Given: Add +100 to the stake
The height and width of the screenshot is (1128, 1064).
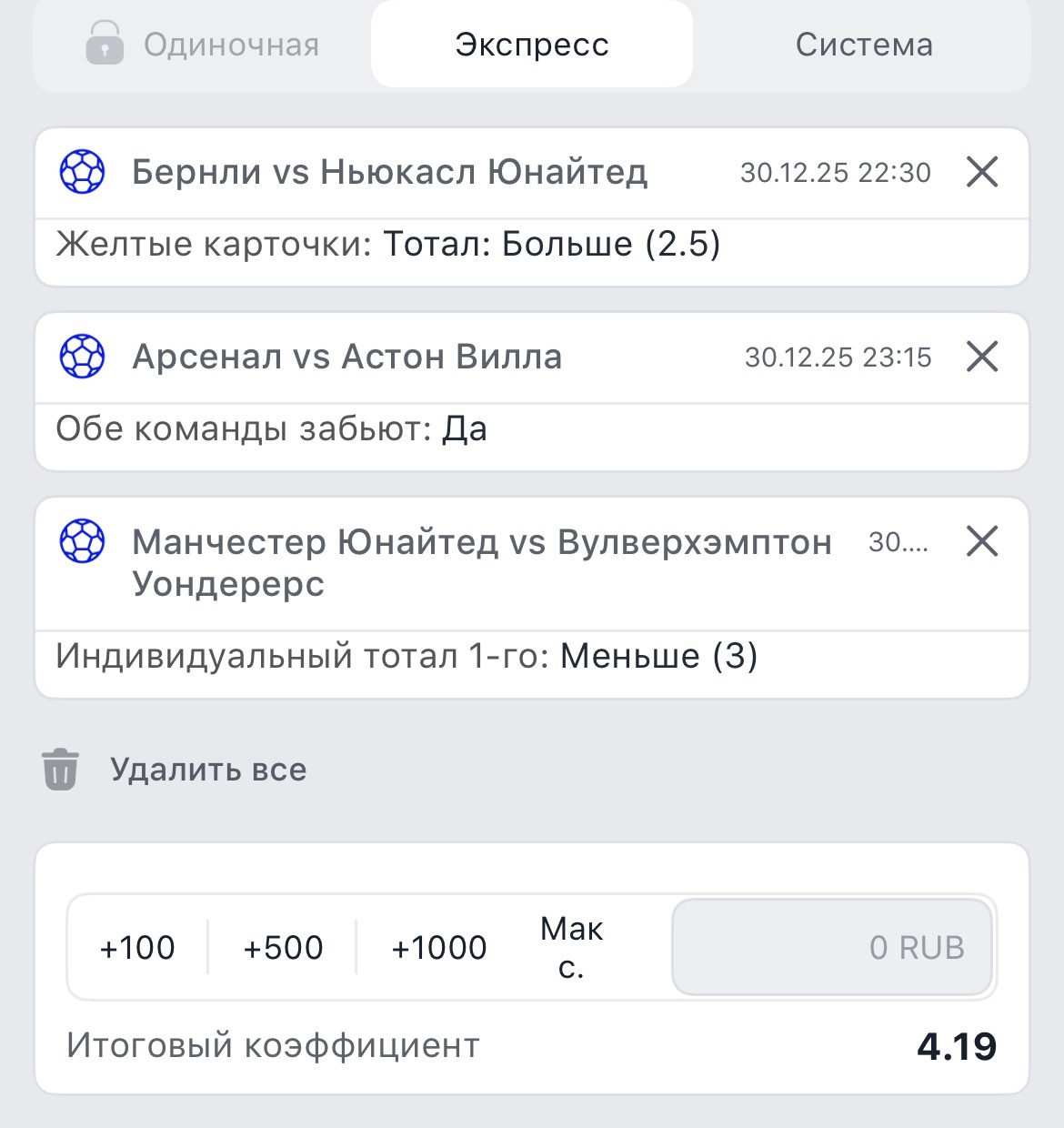Looking at the screenshot, I should pos(137,948).
